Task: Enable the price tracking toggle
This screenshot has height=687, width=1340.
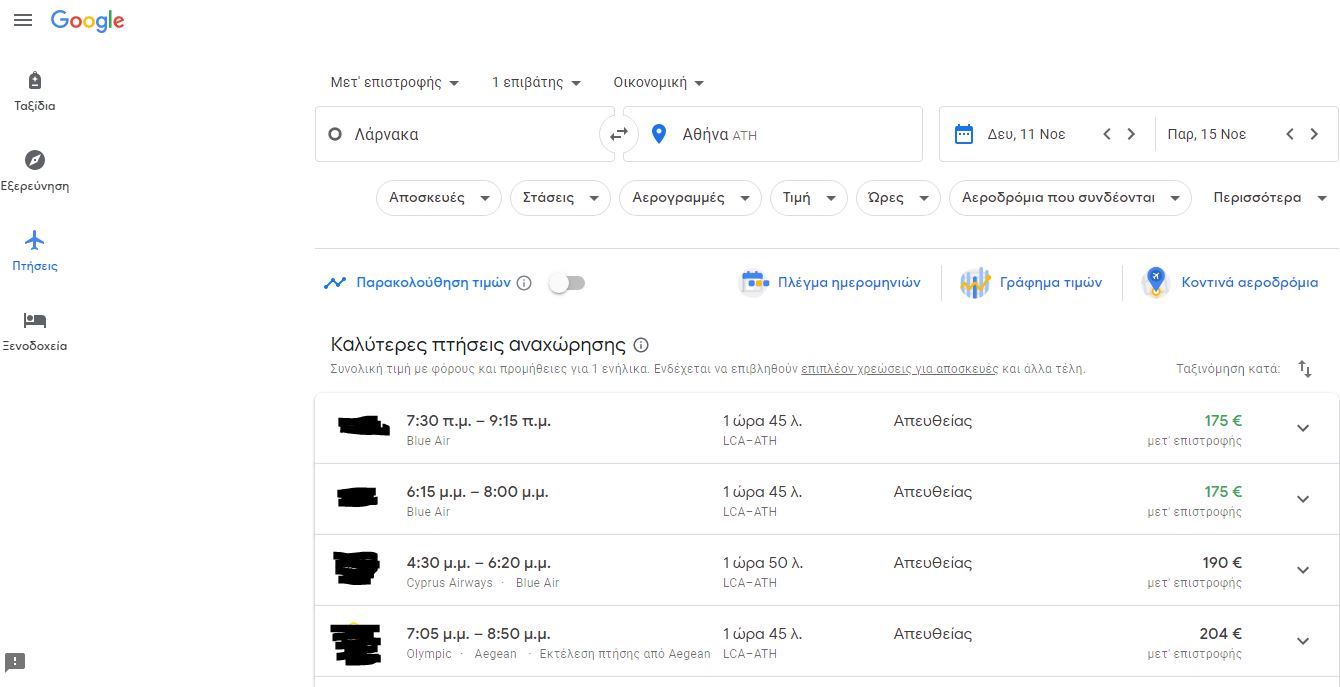Action: 566,283
